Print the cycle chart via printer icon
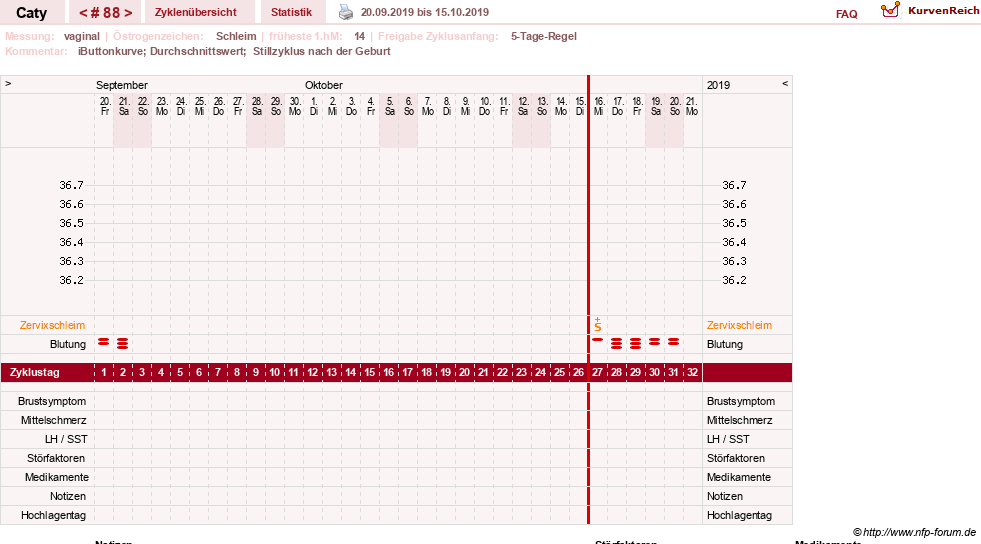The width and height of the screenshot is (981, 544). (346, 12)
